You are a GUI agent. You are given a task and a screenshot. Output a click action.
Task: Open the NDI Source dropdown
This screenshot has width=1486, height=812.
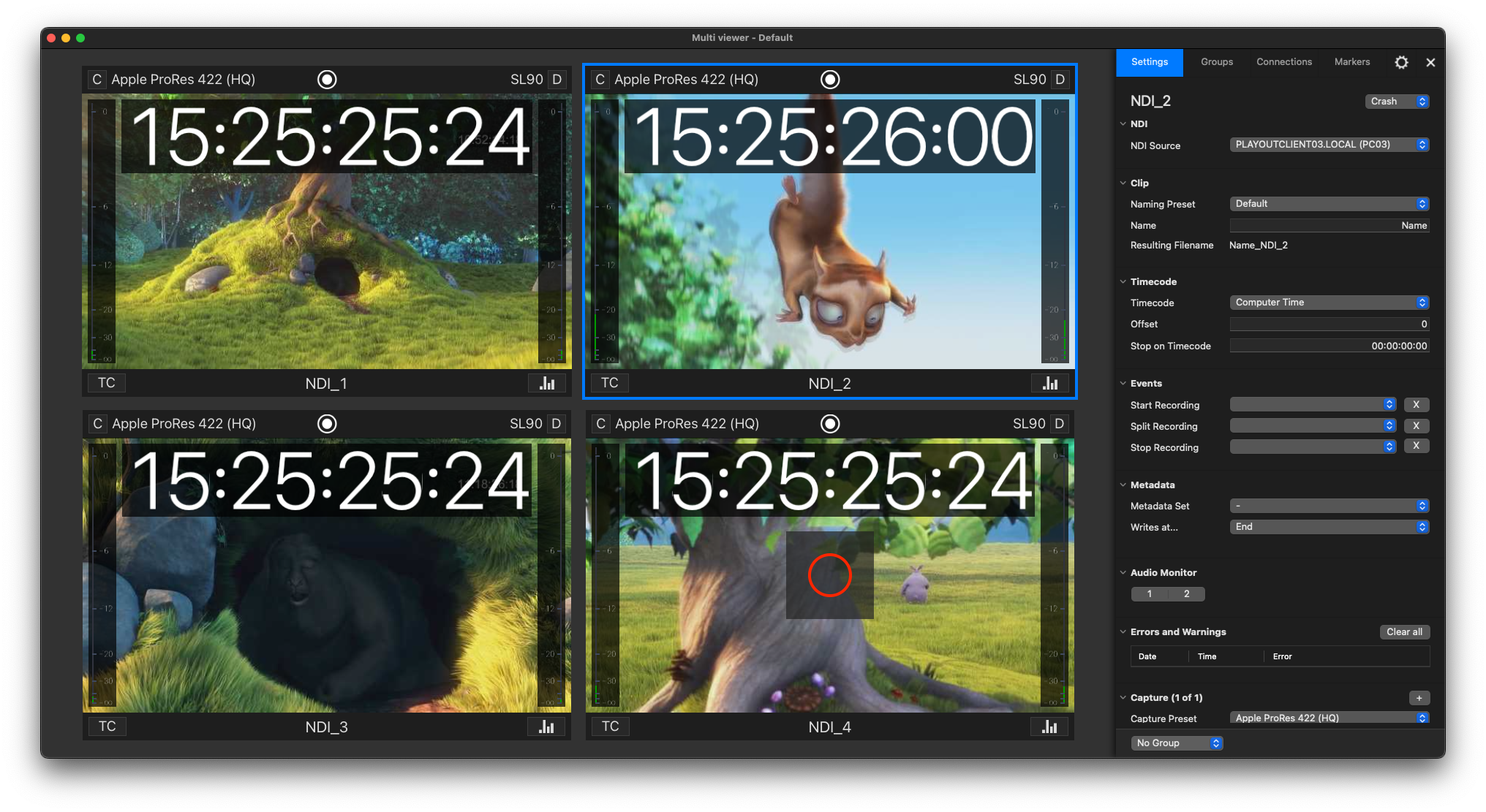tap(1330, 145)
